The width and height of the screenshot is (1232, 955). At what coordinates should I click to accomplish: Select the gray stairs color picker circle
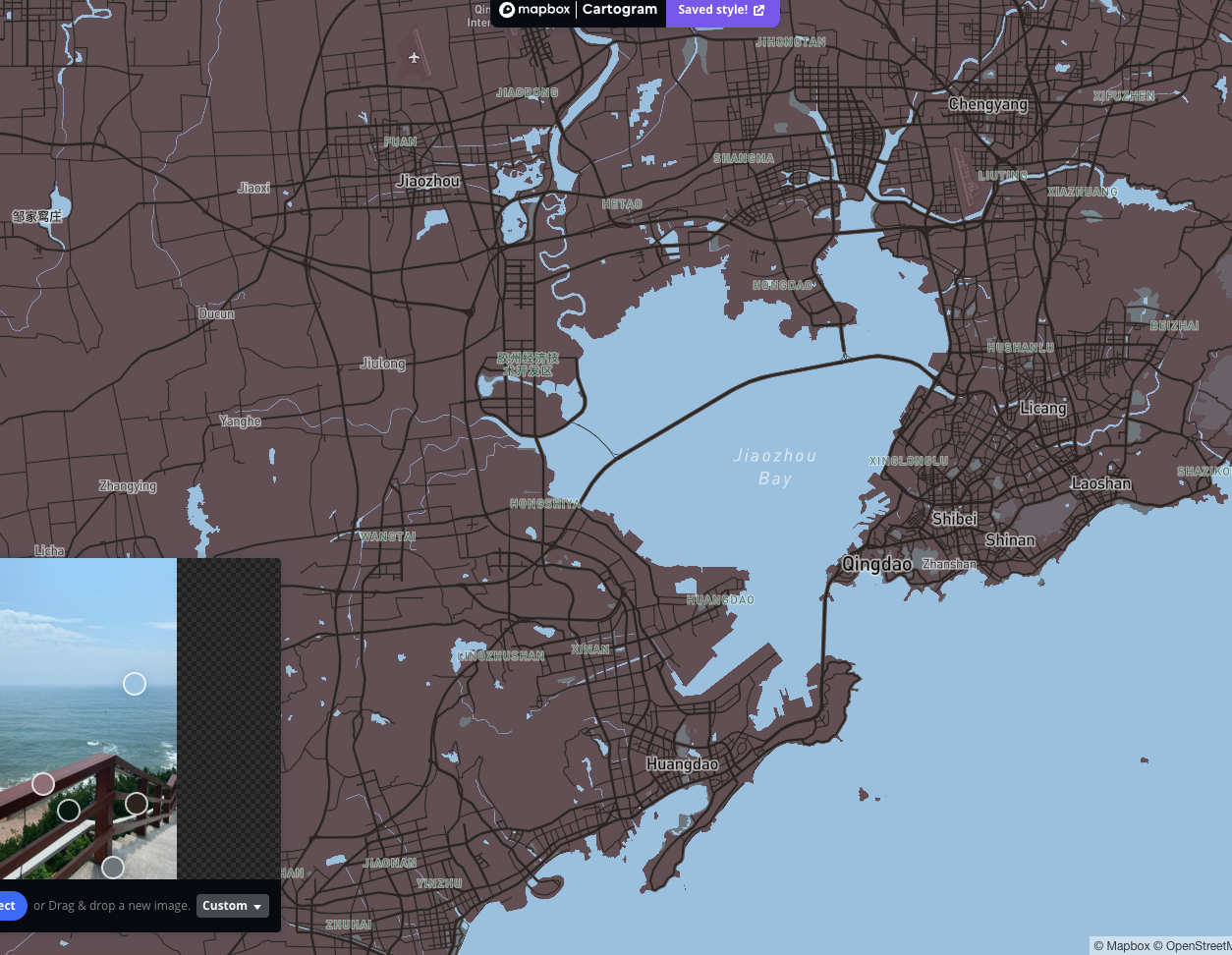pyautogui.click(x=112, y=868)
